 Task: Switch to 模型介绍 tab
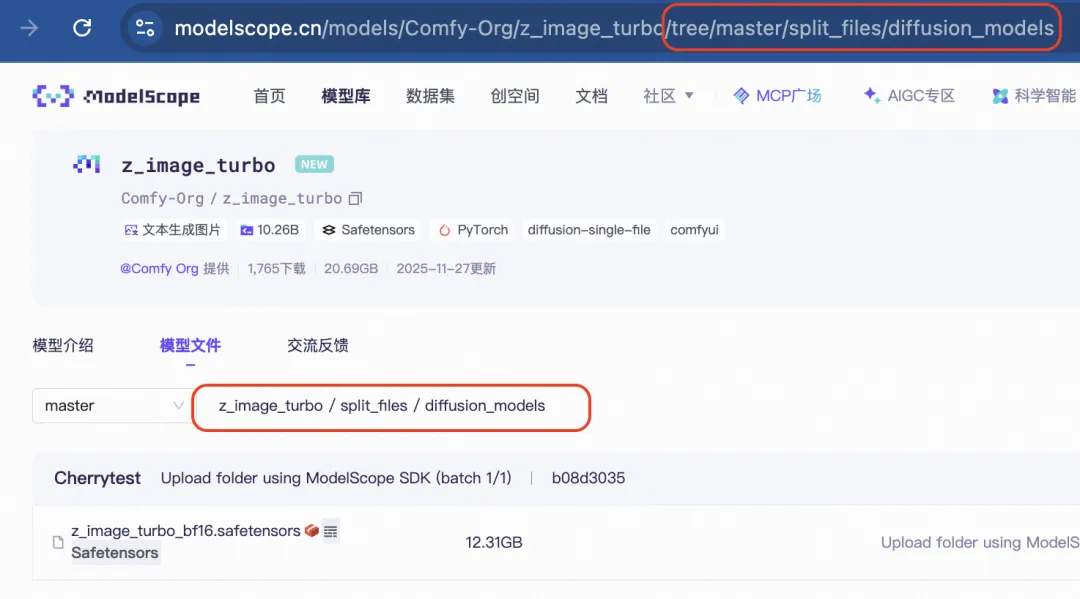tap(63, 345)
